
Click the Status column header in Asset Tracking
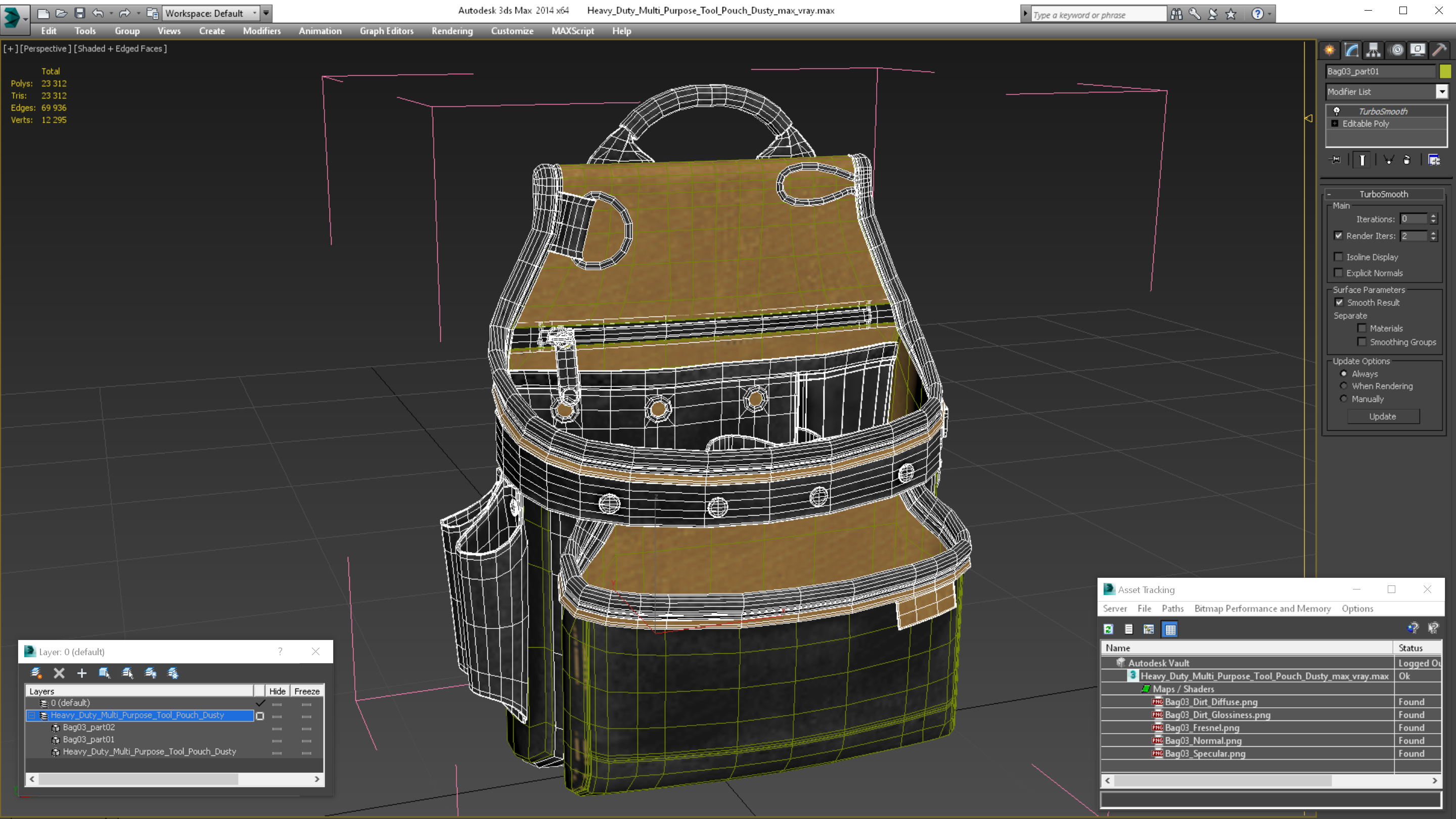tap(1418, 648)
